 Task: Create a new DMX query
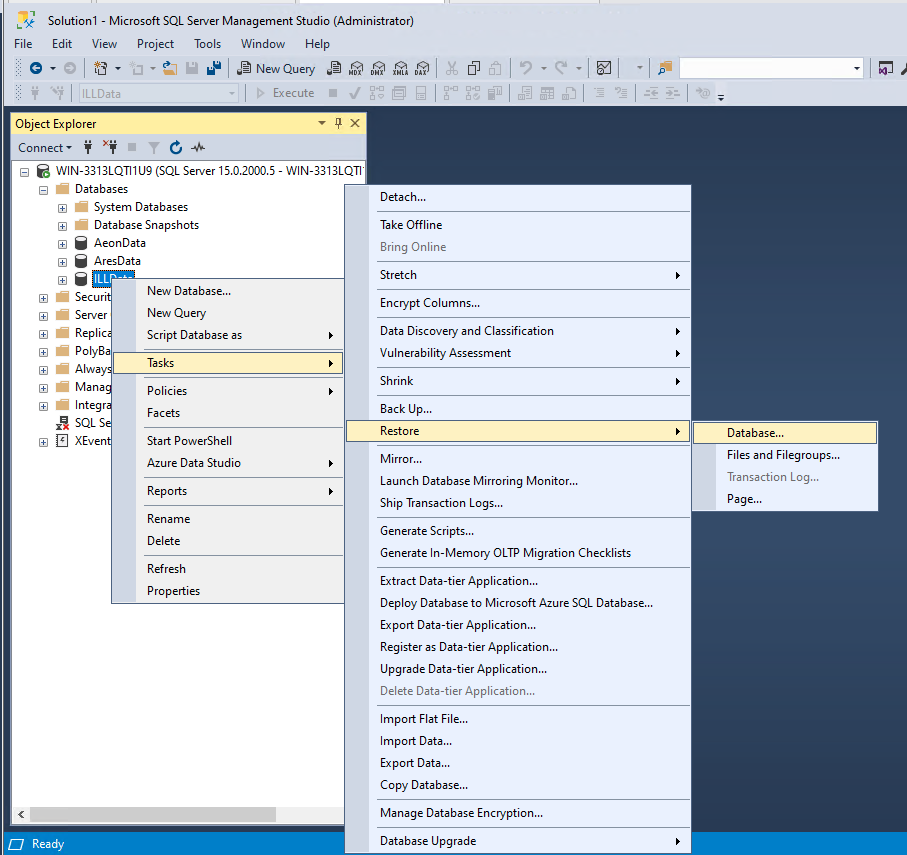click(379, 68)
